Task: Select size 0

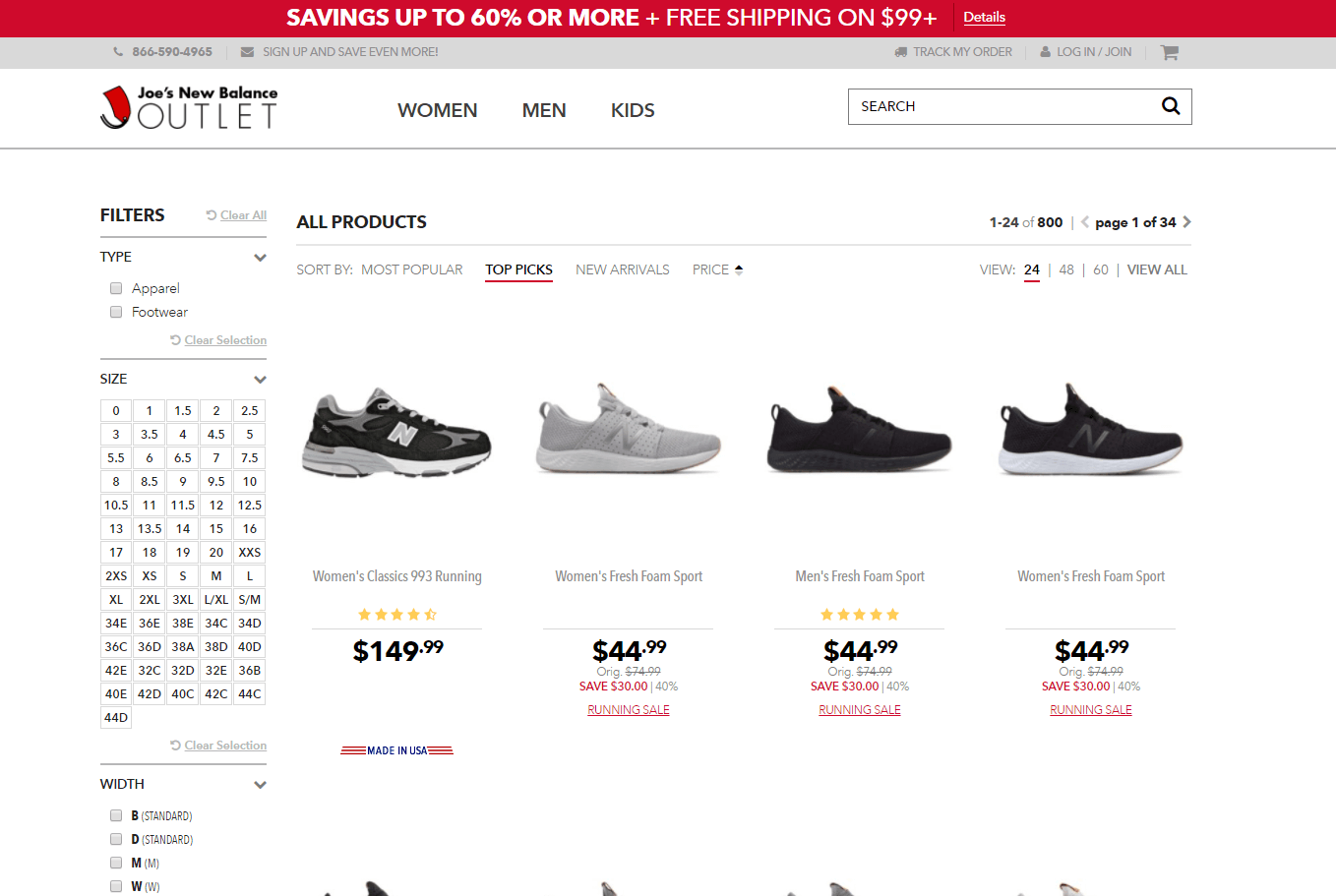Action: pos(116,411)
